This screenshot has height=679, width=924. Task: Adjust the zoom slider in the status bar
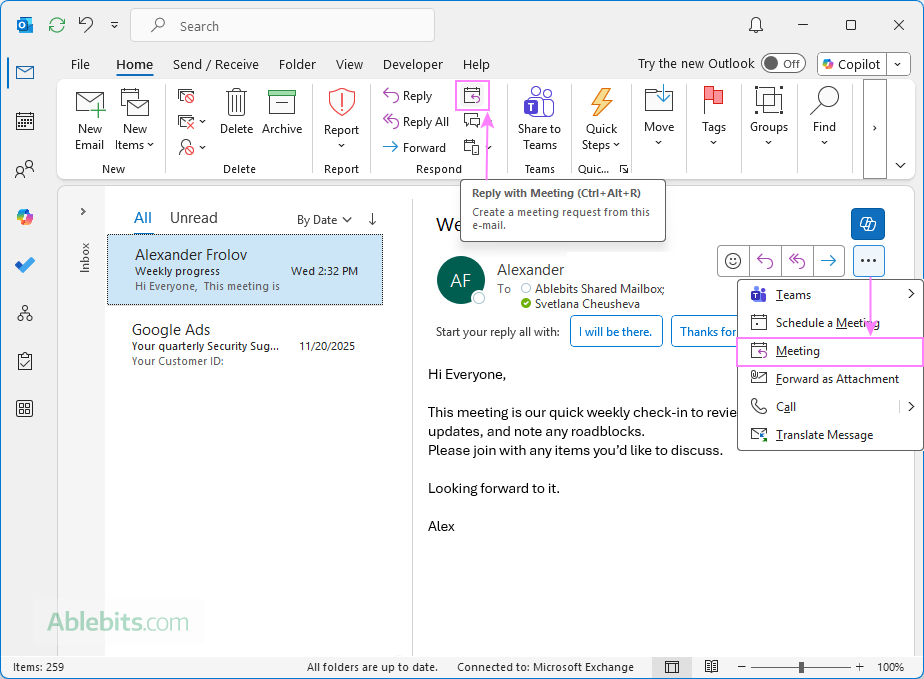pos(800,666)
